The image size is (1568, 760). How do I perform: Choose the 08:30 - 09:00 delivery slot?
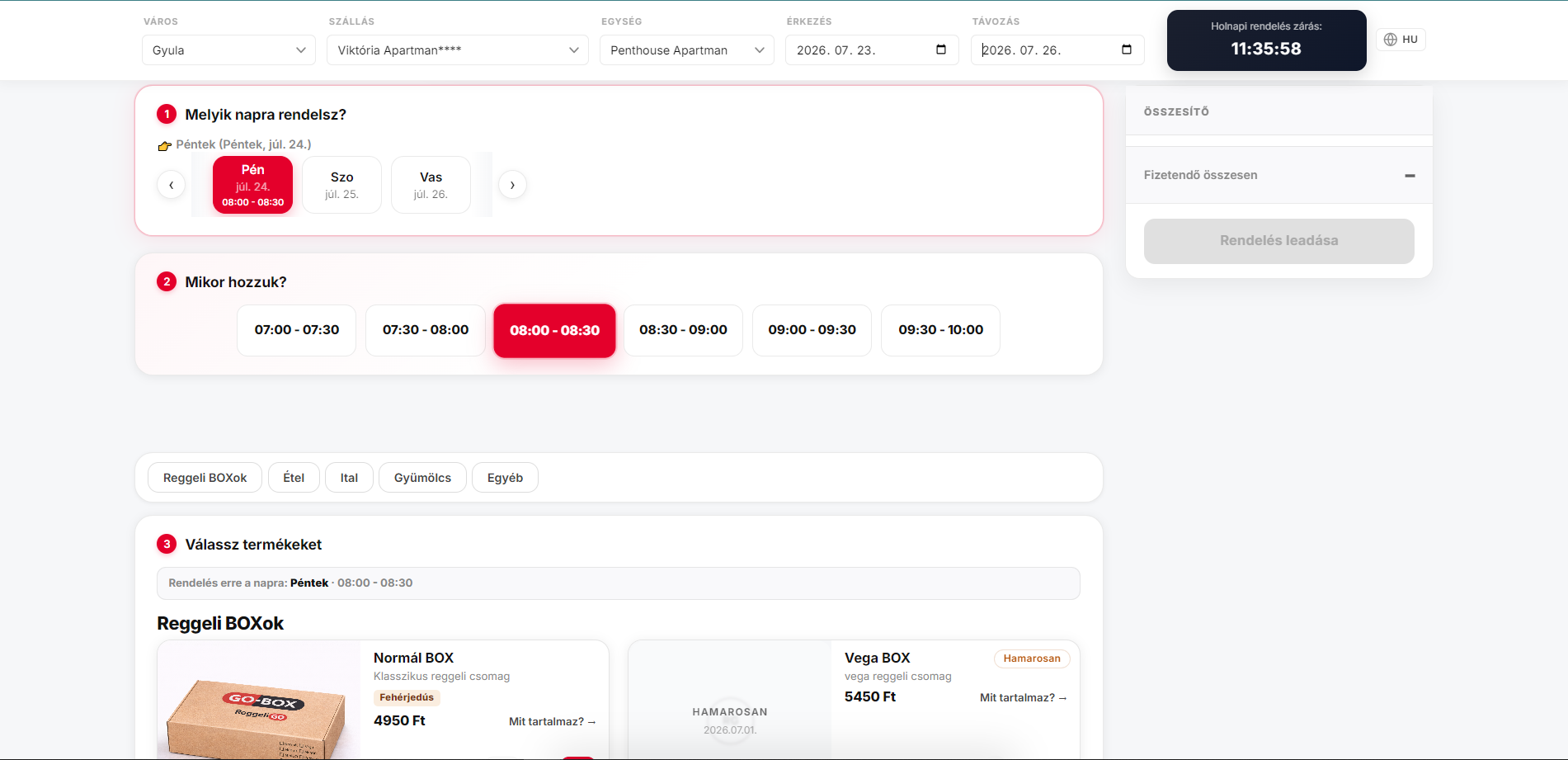pos(683,330)
